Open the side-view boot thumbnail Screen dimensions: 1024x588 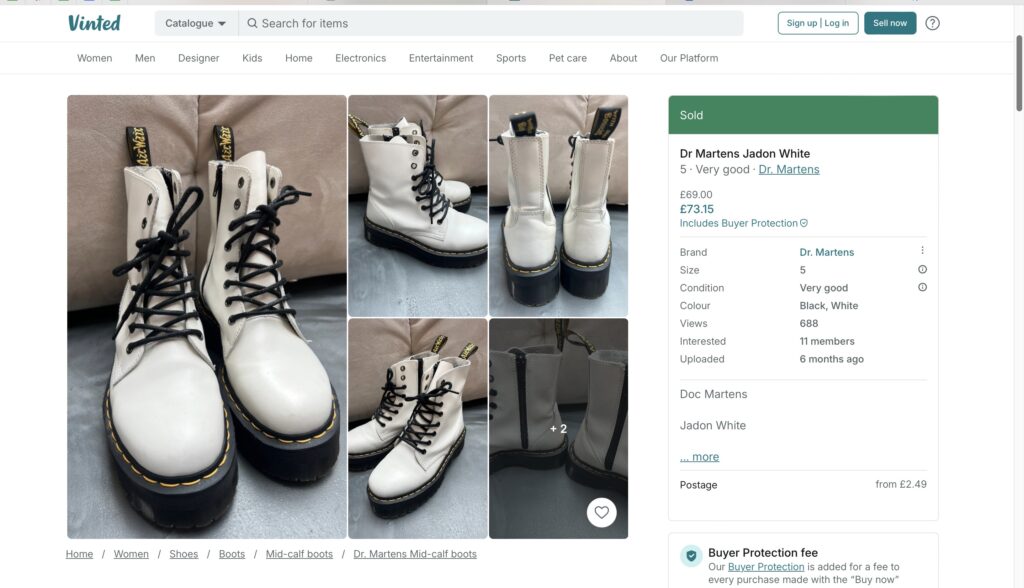[418, 206]
